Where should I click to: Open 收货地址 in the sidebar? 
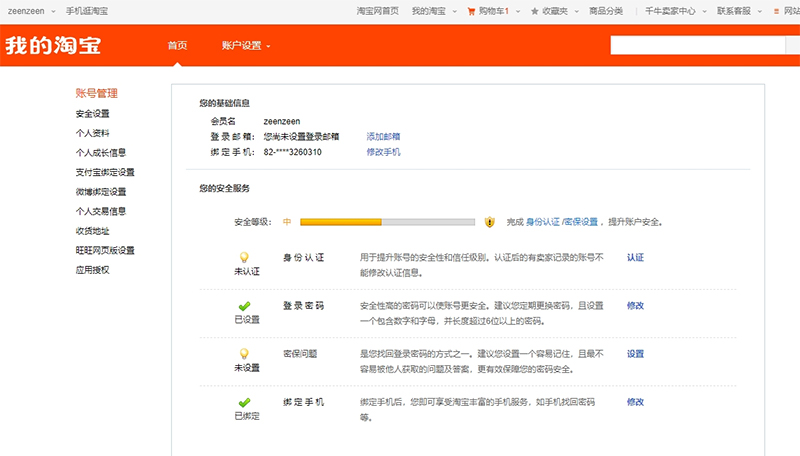(92, 231)
